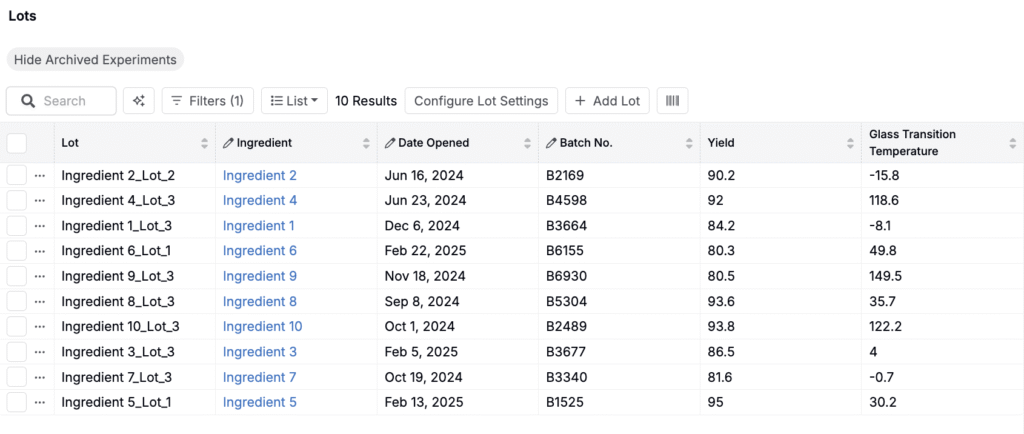Sort by Glass Transition Temperature arrows
The image size is (1024, 434).
click(x=1012, y=143)
